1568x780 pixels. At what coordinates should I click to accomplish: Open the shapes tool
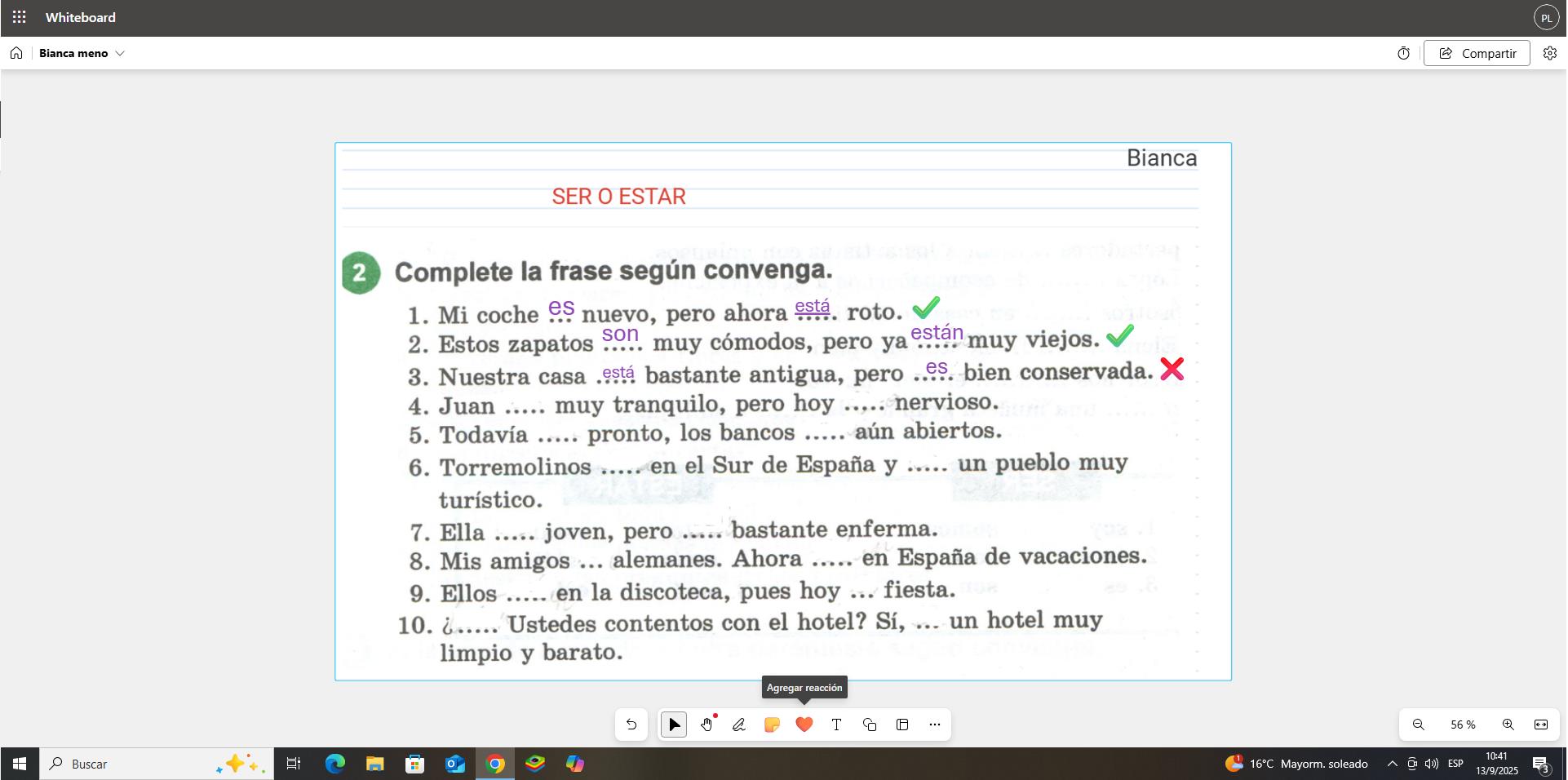870,725
